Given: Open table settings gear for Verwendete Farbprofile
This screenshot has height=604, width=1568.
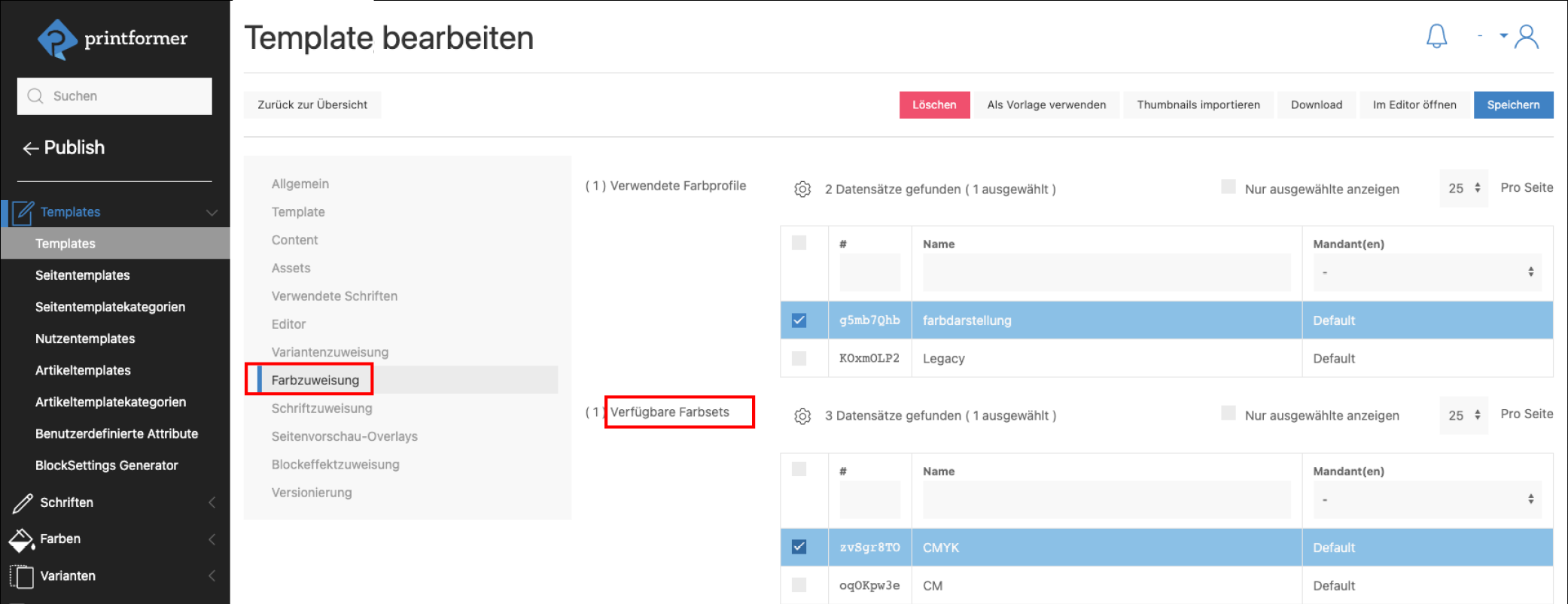Looking at the screenshot, I should 802,190.
